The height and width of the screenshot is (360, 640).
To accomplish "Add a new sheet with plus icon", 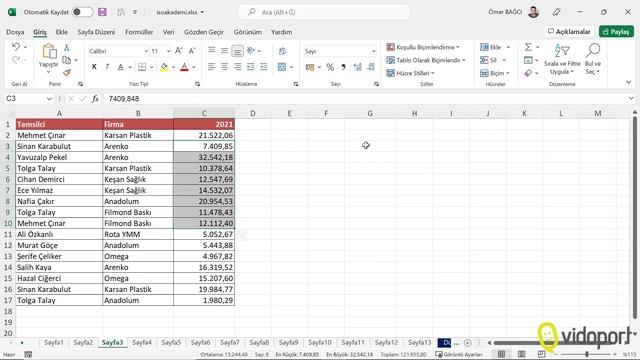I will [468, 343].
